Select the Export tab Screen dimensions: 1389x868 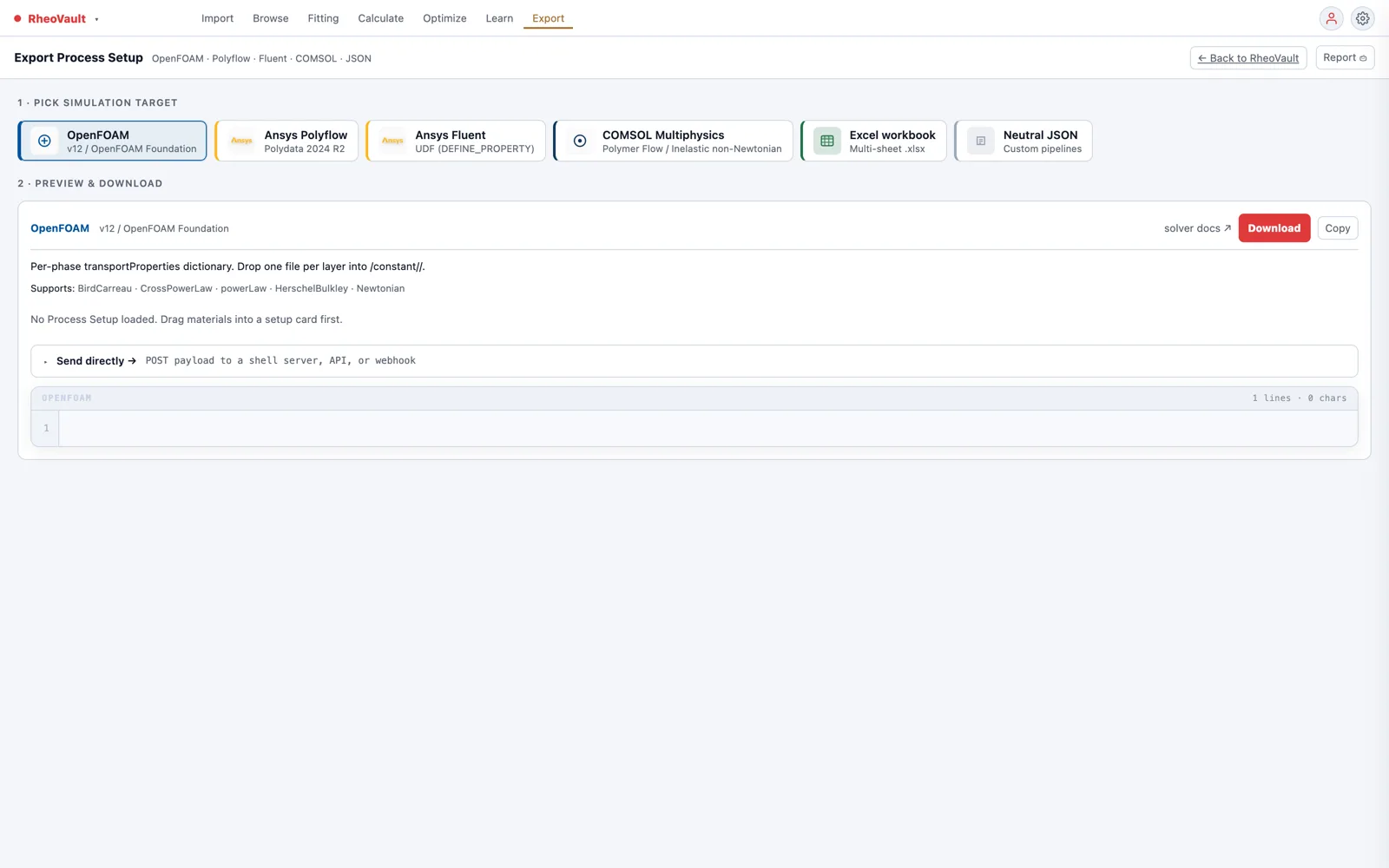tap(548, 18)
